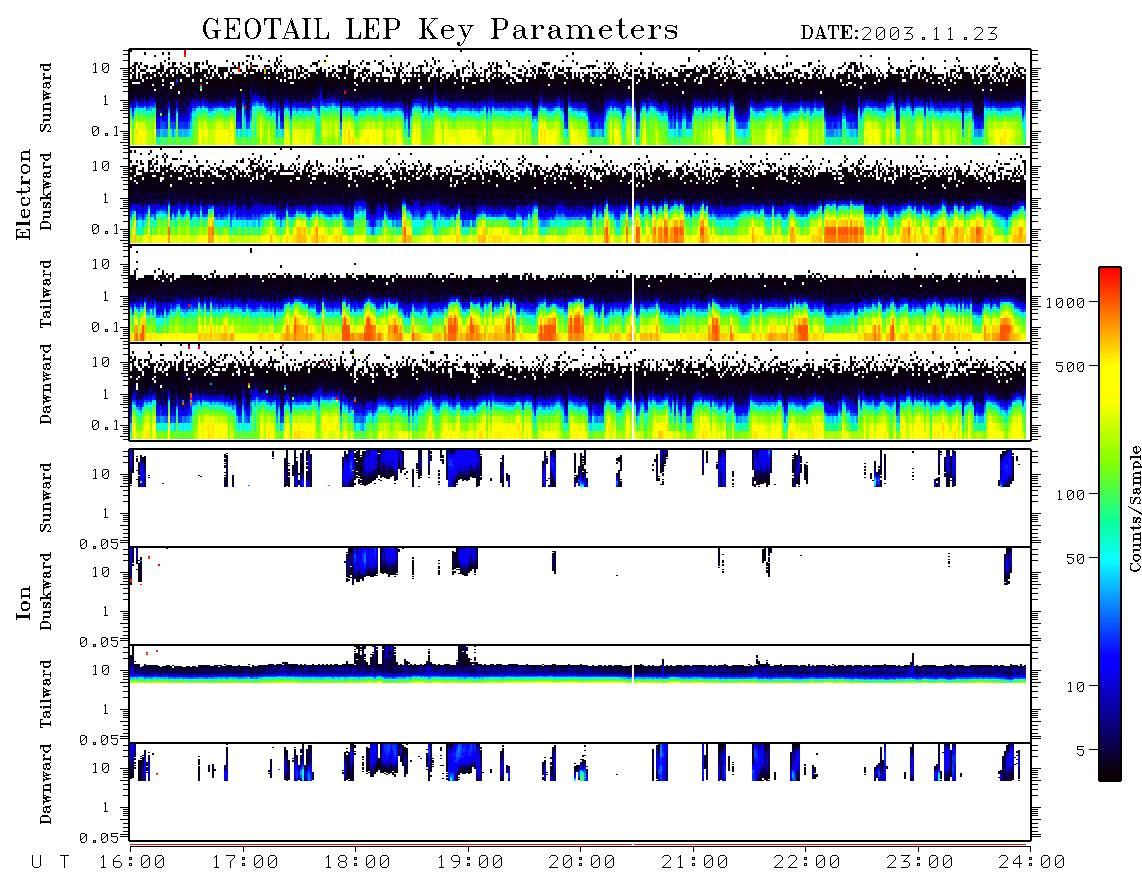Click the Ion Dawnward spectrogram panel
1142x880 pixels.
pyautogui.click(x=580, y=791)
